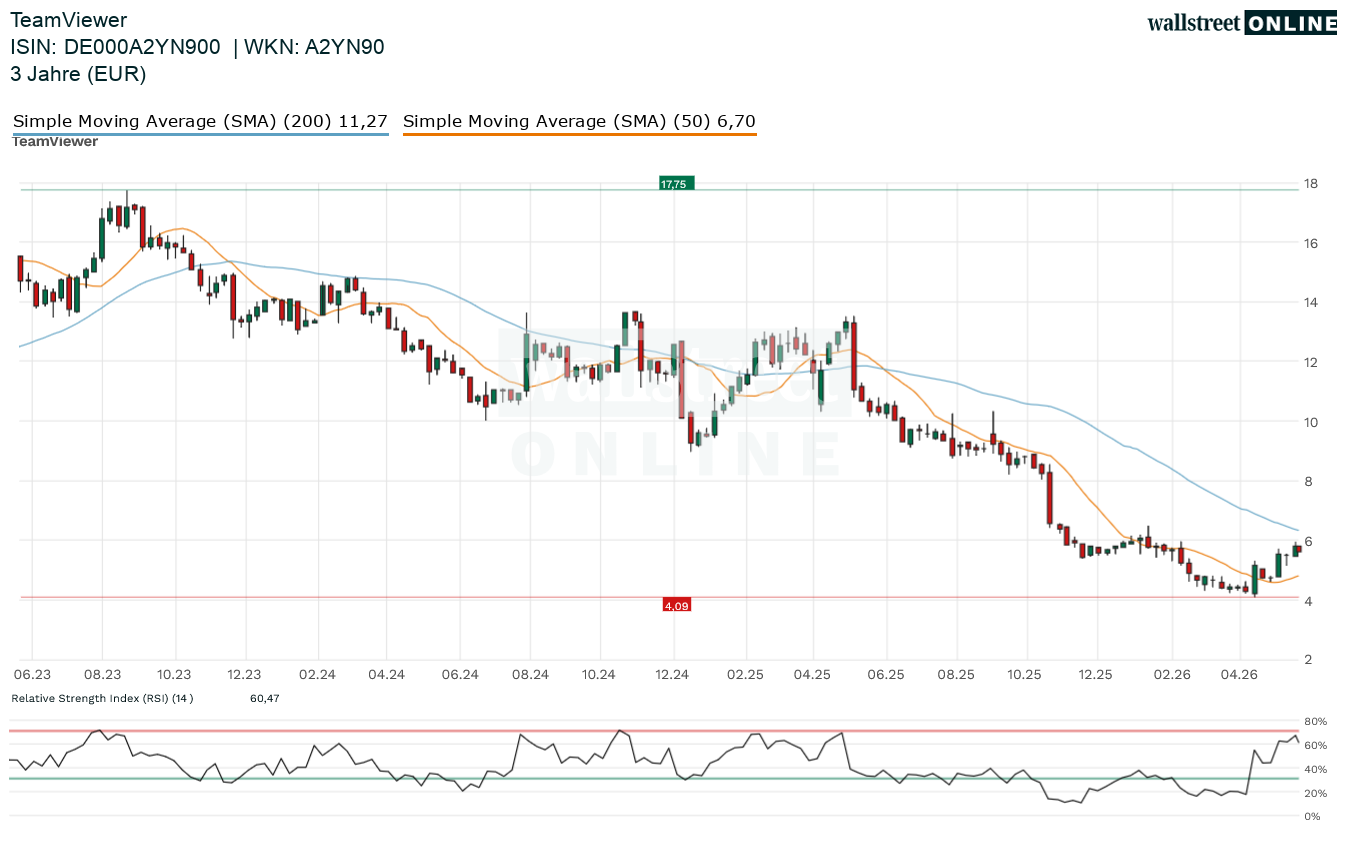The width and height of the screenshot is (1349, 843).
Task: Click the 02.26 date axis label
Action: tap(1171, 675)
